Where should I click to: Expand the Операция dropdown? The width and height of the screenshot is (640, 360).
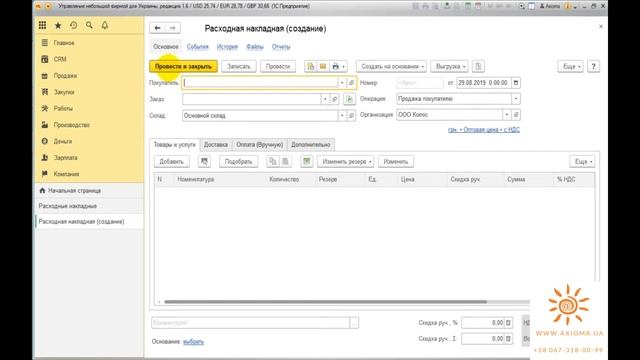click(516, 99)
